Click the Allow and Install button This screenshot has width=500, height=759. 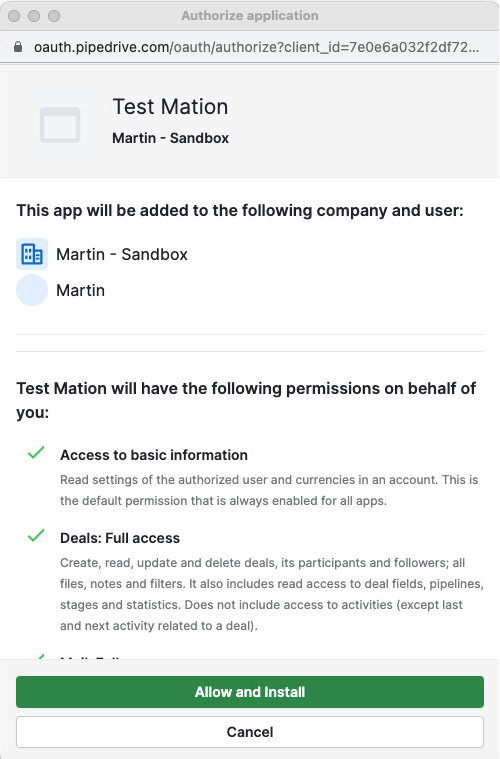point(250,692)
